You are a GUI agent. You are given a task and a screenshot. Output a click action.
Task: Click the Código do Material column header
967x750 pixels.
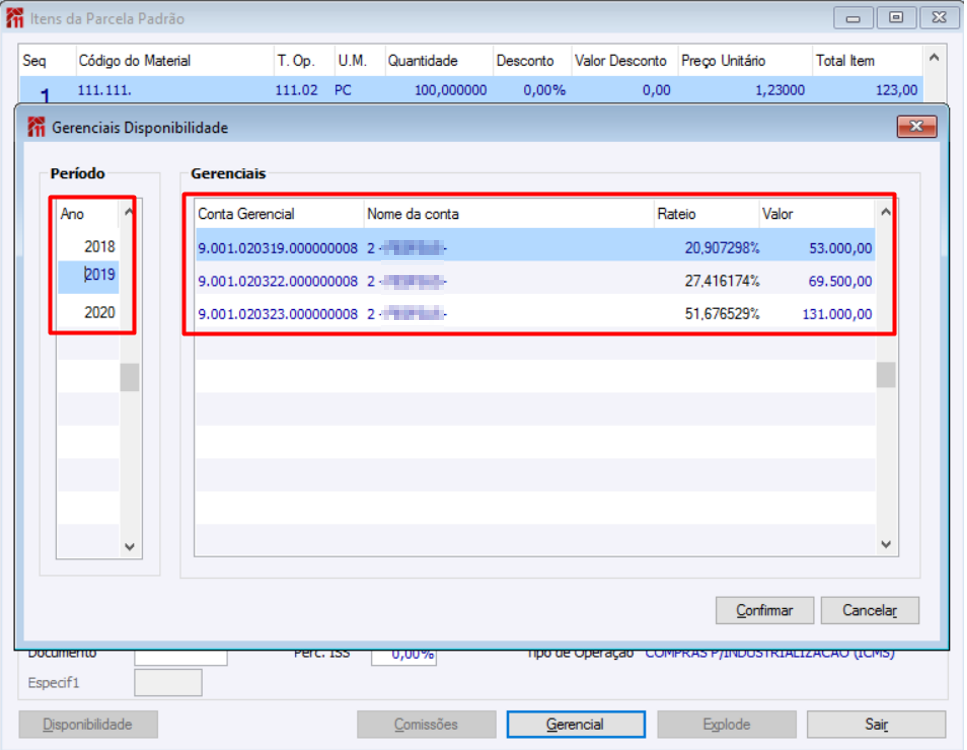coord(175,60)
